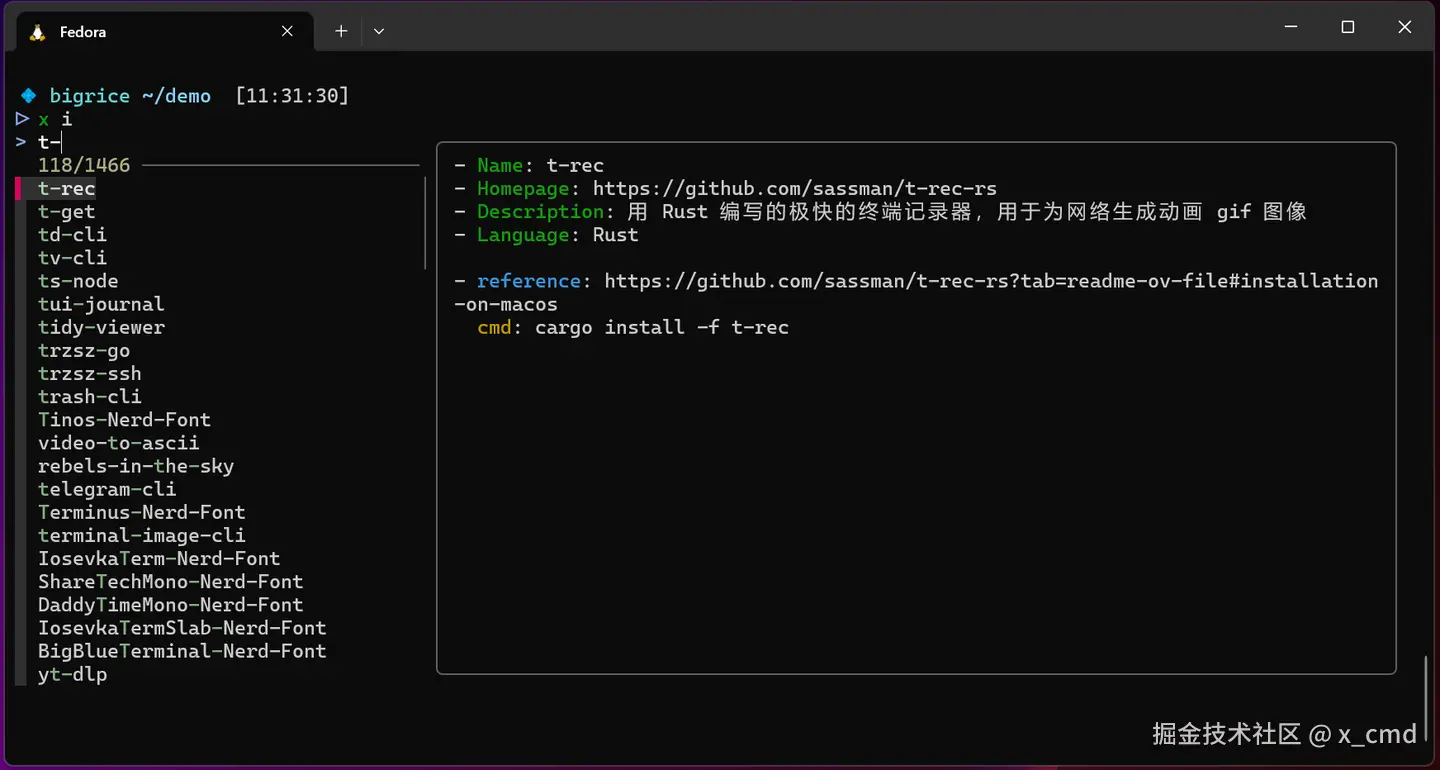Screen dimensions: 1440x770
Task: Maximize the terminal window
Action: [x=1348, y=28]
